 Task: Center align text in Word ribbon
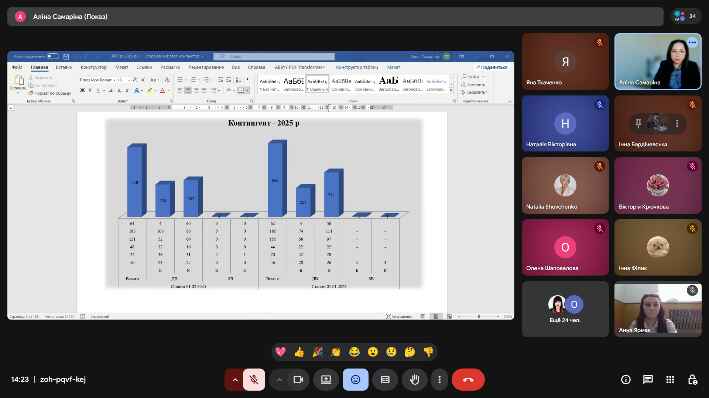188,90
